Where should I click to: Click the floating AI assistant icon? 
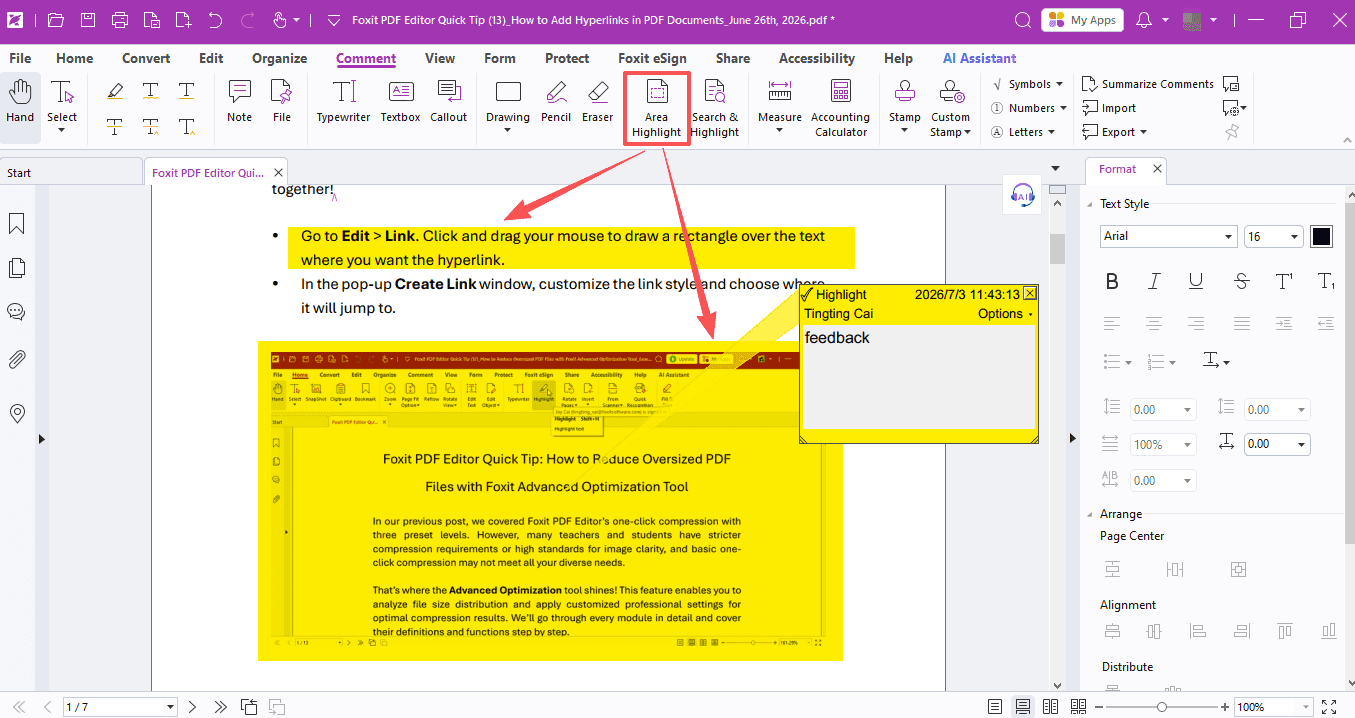(x=1022, y=196)
